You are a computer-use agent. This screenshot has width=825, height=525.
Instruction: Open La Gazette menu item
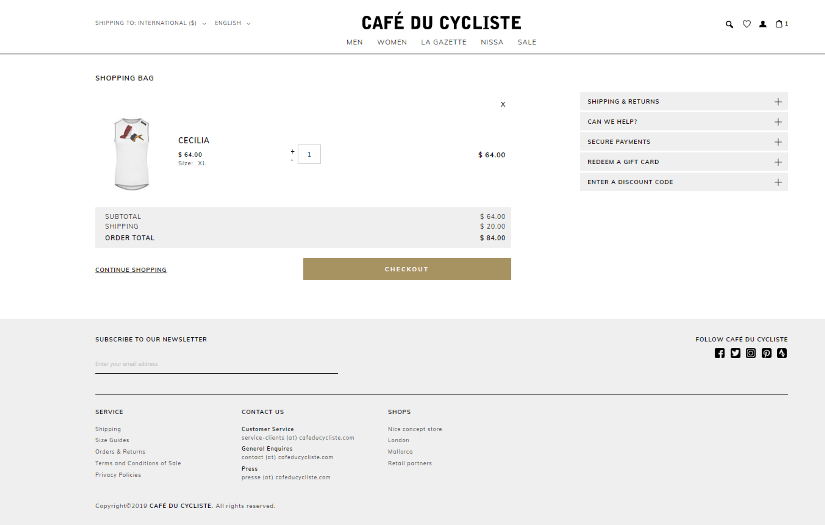point(444,42)
